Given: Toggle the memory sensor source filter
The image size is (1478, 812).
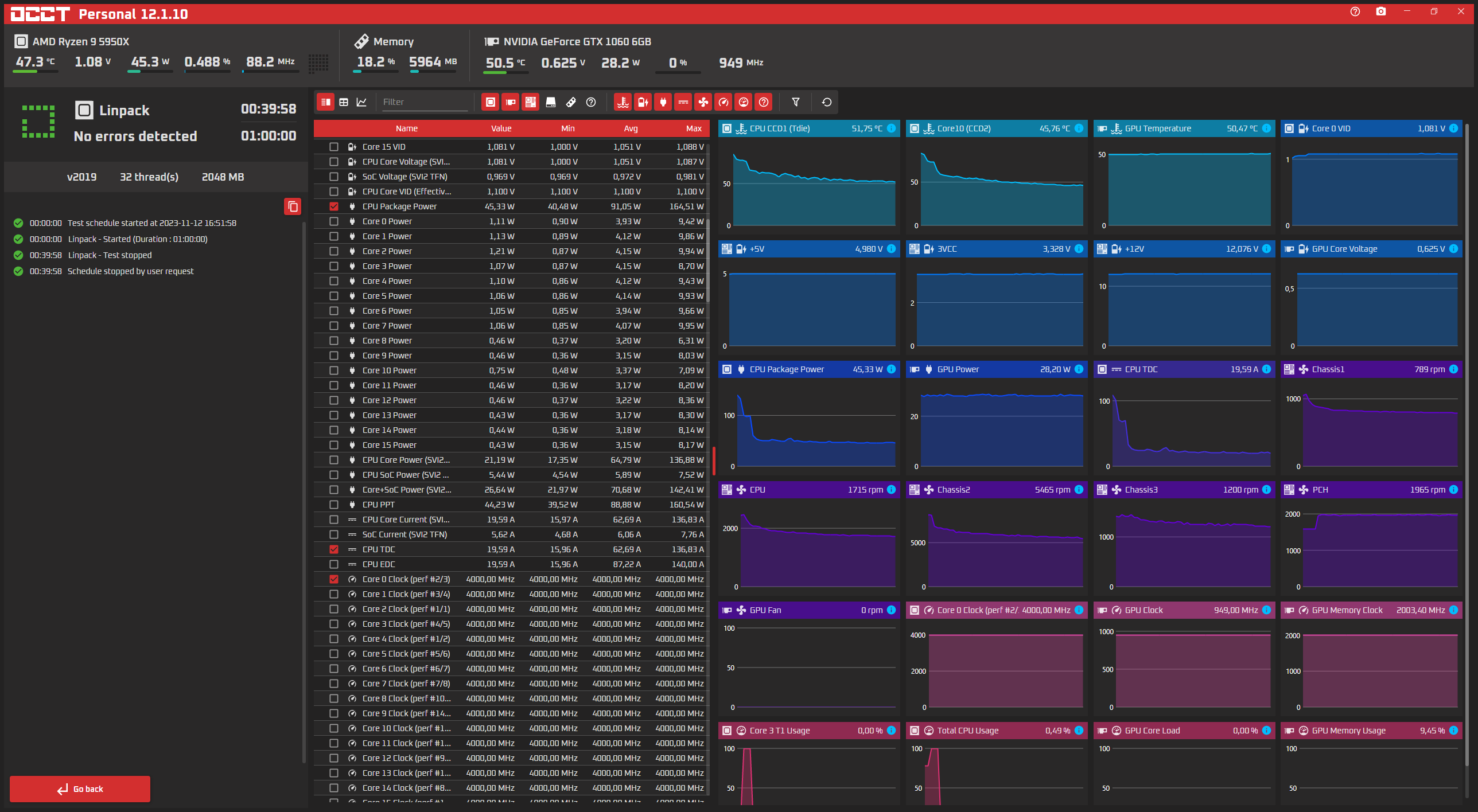Looking at the screenshot, I should pyautogui.click(x=571, y=102).
